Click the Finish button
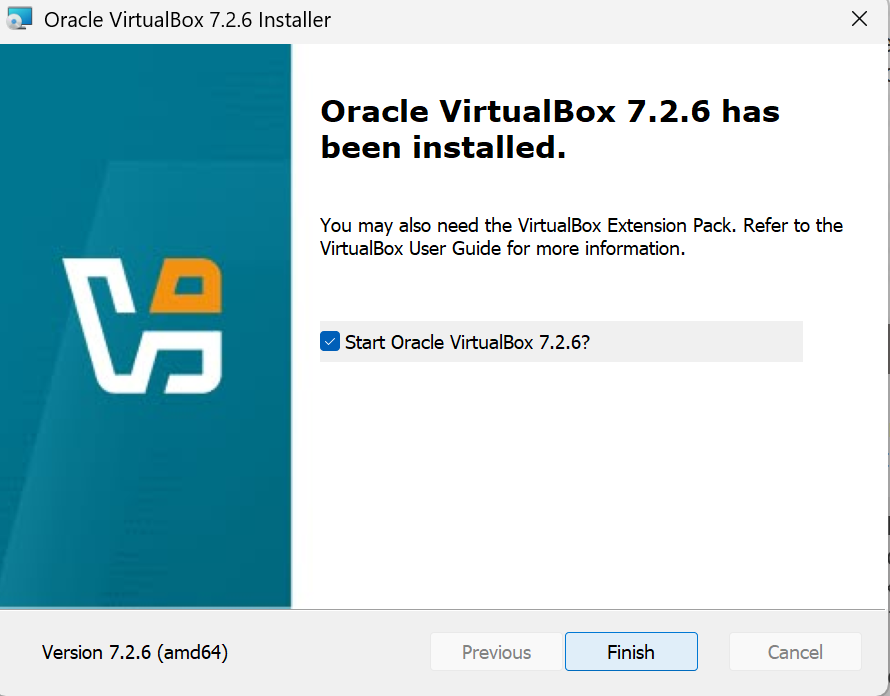 pyautogui.click(x=631, y=652)
